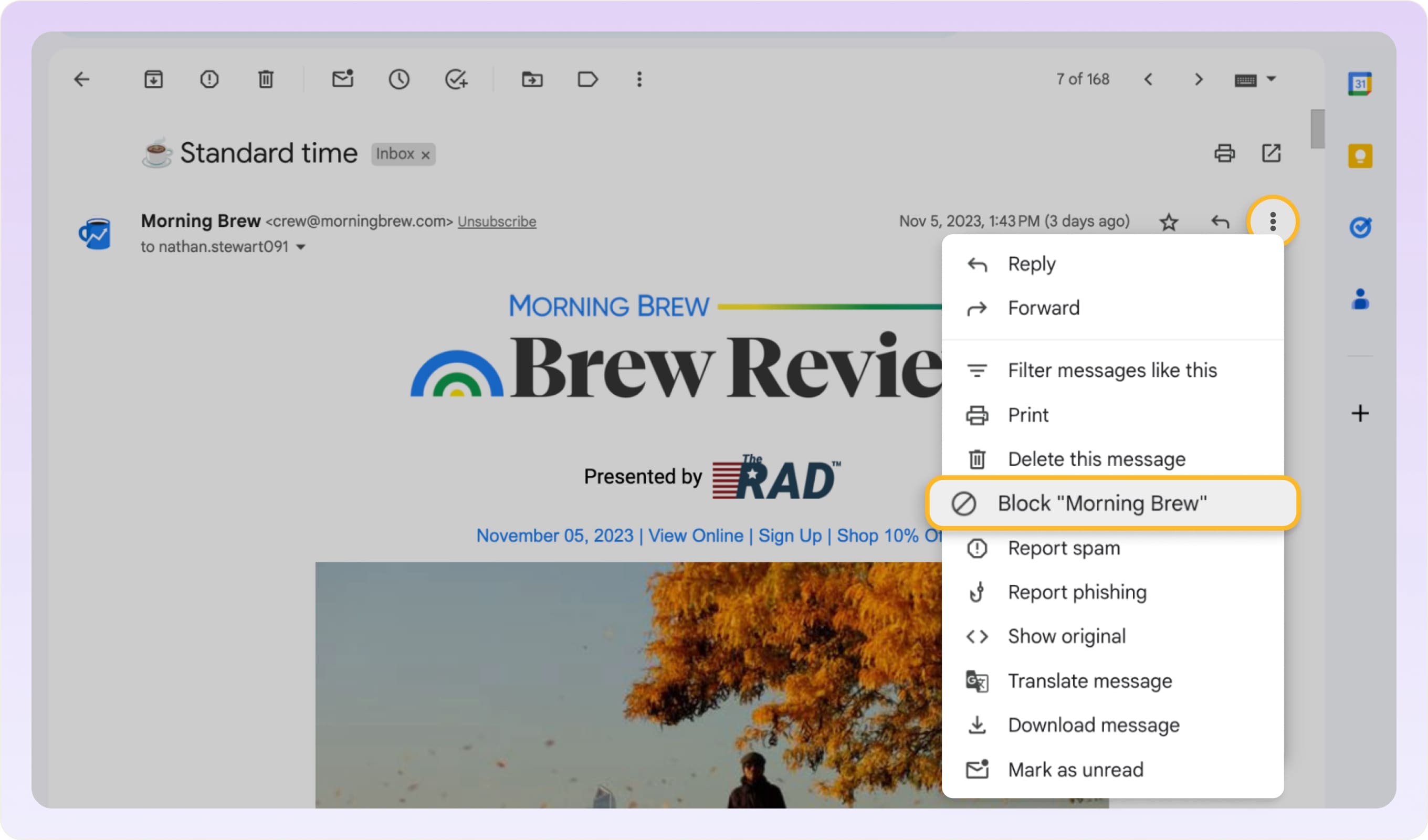Open the View Online newsletter link
The width and height of the screenshot is (1428, 840).
(x=695, y=535)
